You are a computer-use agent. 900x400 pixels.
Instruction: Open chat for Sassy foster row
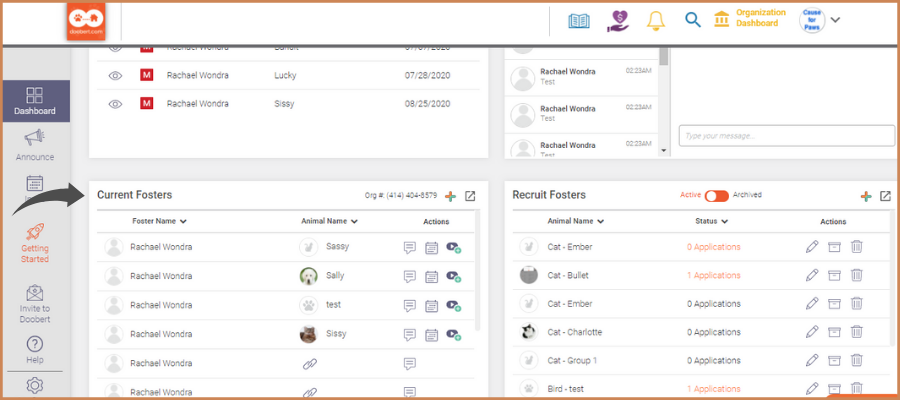coord(409,247)
